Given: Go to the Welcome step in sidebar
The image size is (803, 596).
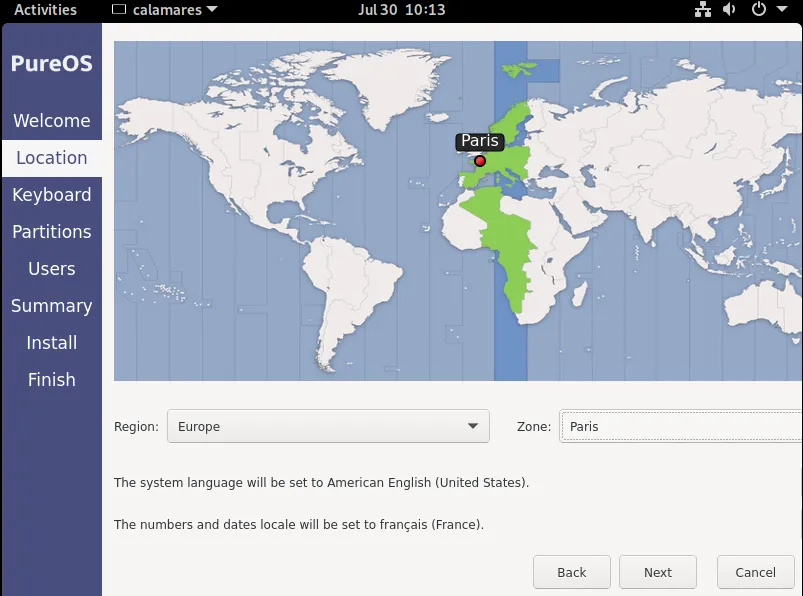Looking at the screenshot, I should pyautogui.click(x=51, y=121).
